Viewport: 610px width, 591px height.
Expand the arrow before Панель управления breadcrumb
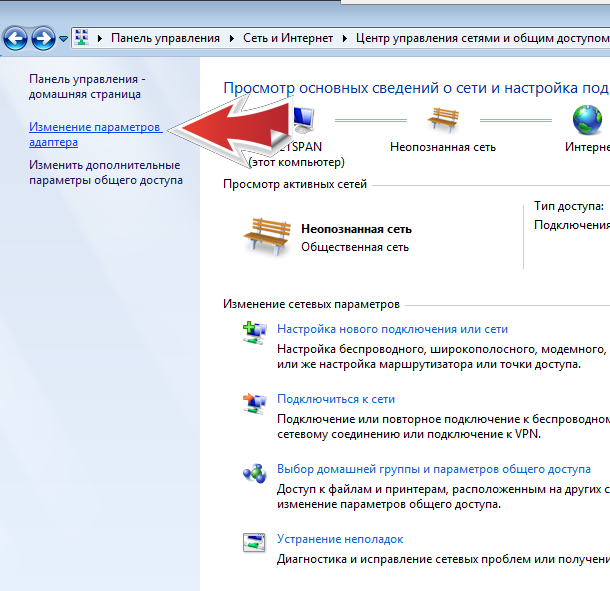pos(100,38)
